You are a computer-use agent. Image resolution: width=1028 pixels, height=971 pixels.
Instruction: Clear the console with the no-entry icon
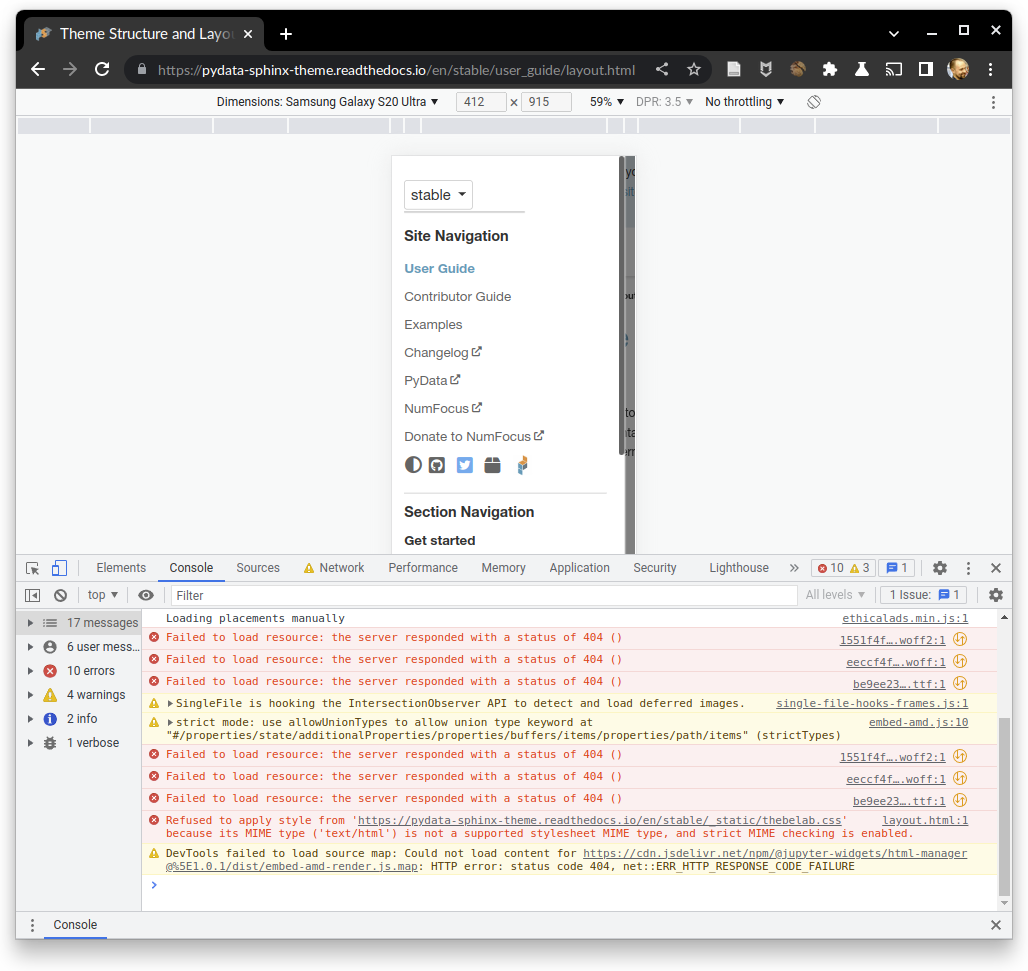click(x=60, y=595)
